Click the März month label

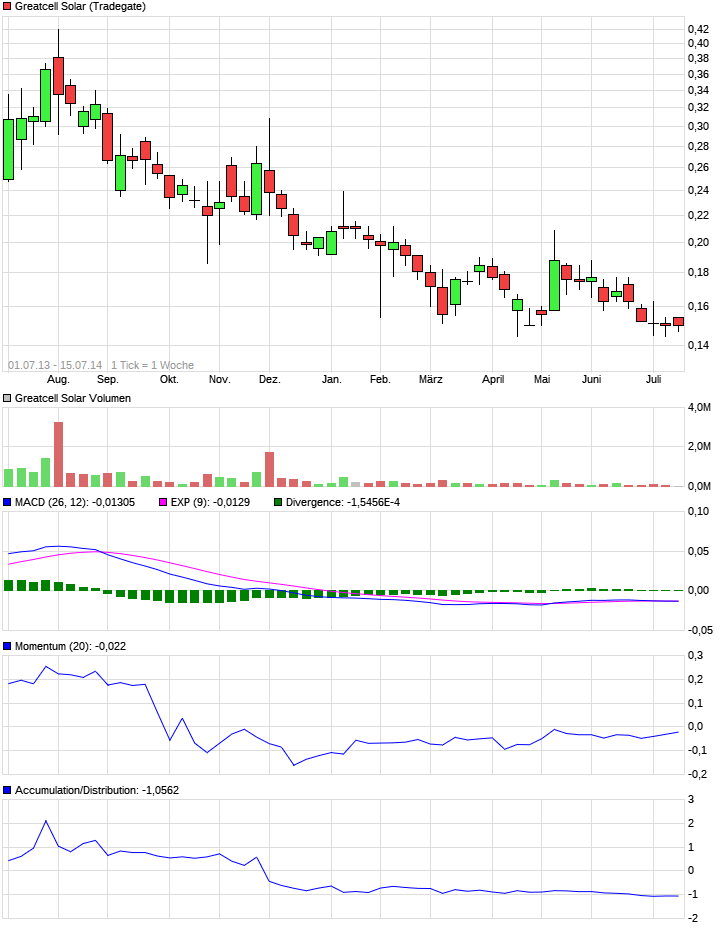(x=431, y=379)
